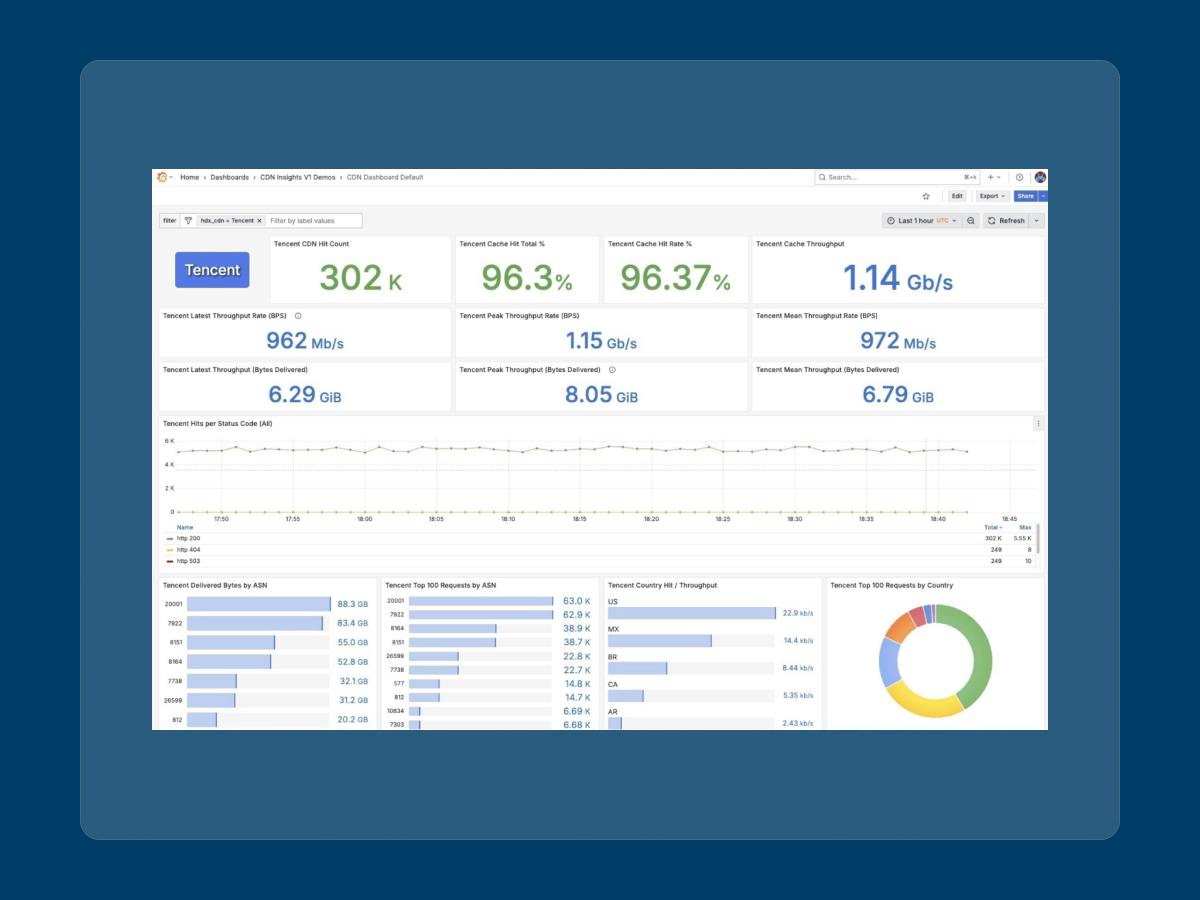Open CDN Insights V1 Demos breadcrumb
Viewport: 1200px width, 900px height.
298,177
